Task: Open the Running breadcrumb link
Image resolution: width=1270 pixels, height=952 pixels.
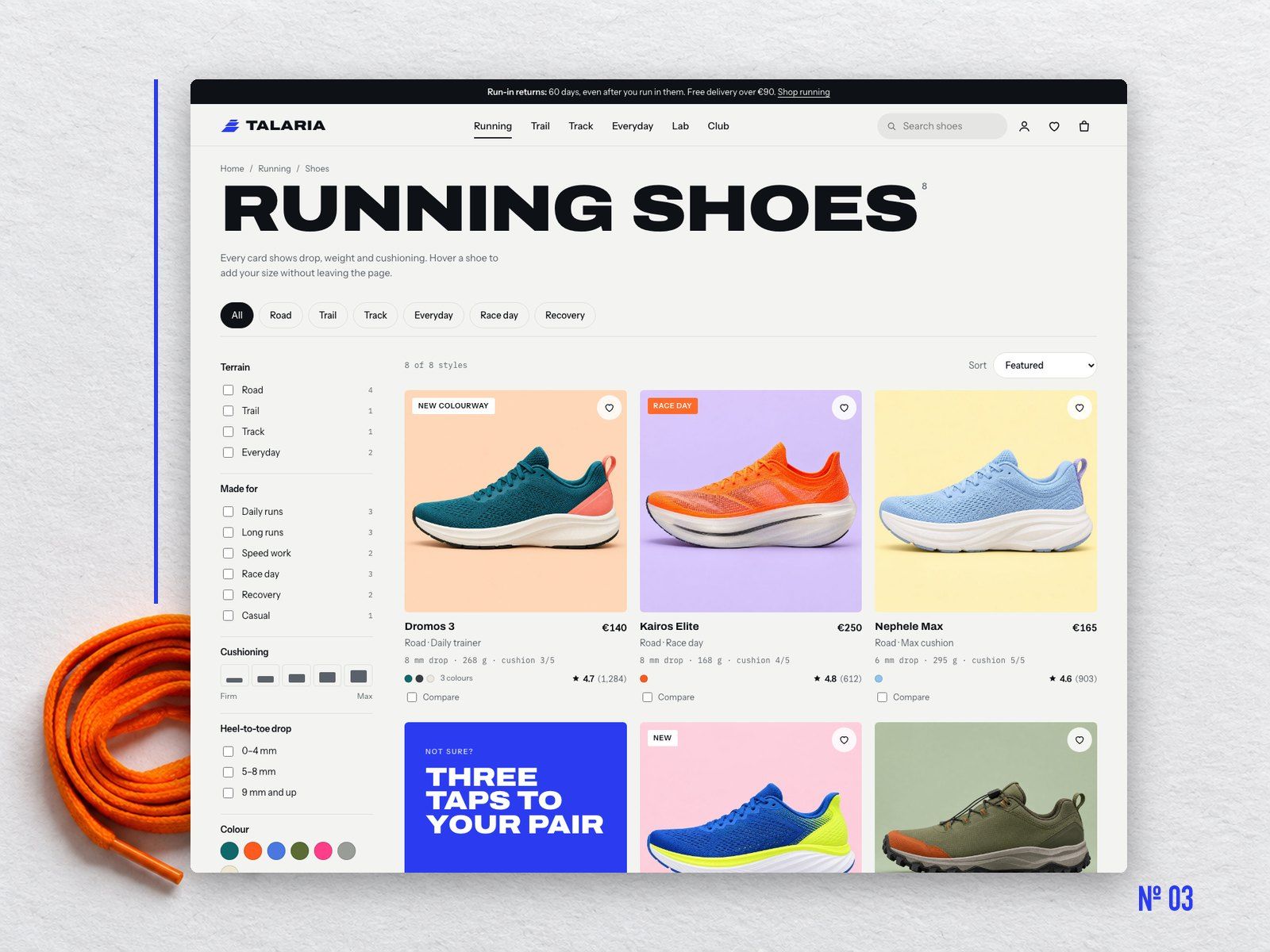Action: pos(275,169)
